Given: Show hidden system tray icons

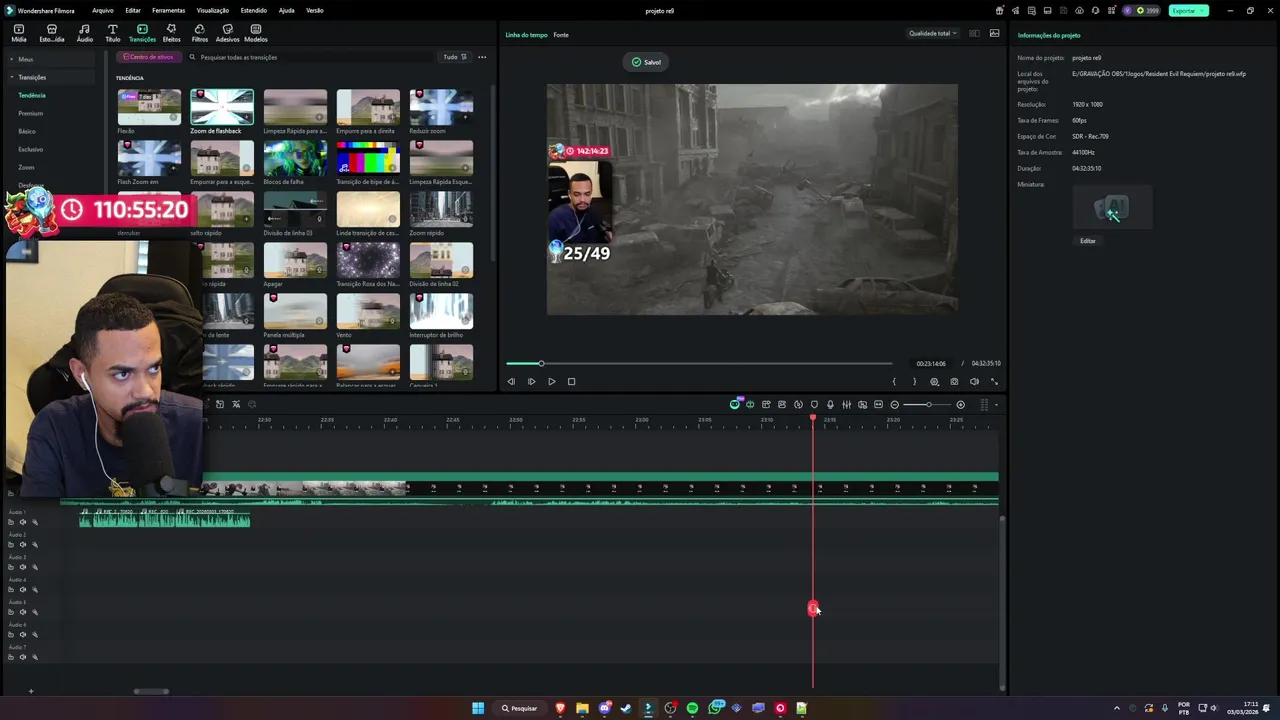Looking at the screenshot, I should (x=1117, y=708).
